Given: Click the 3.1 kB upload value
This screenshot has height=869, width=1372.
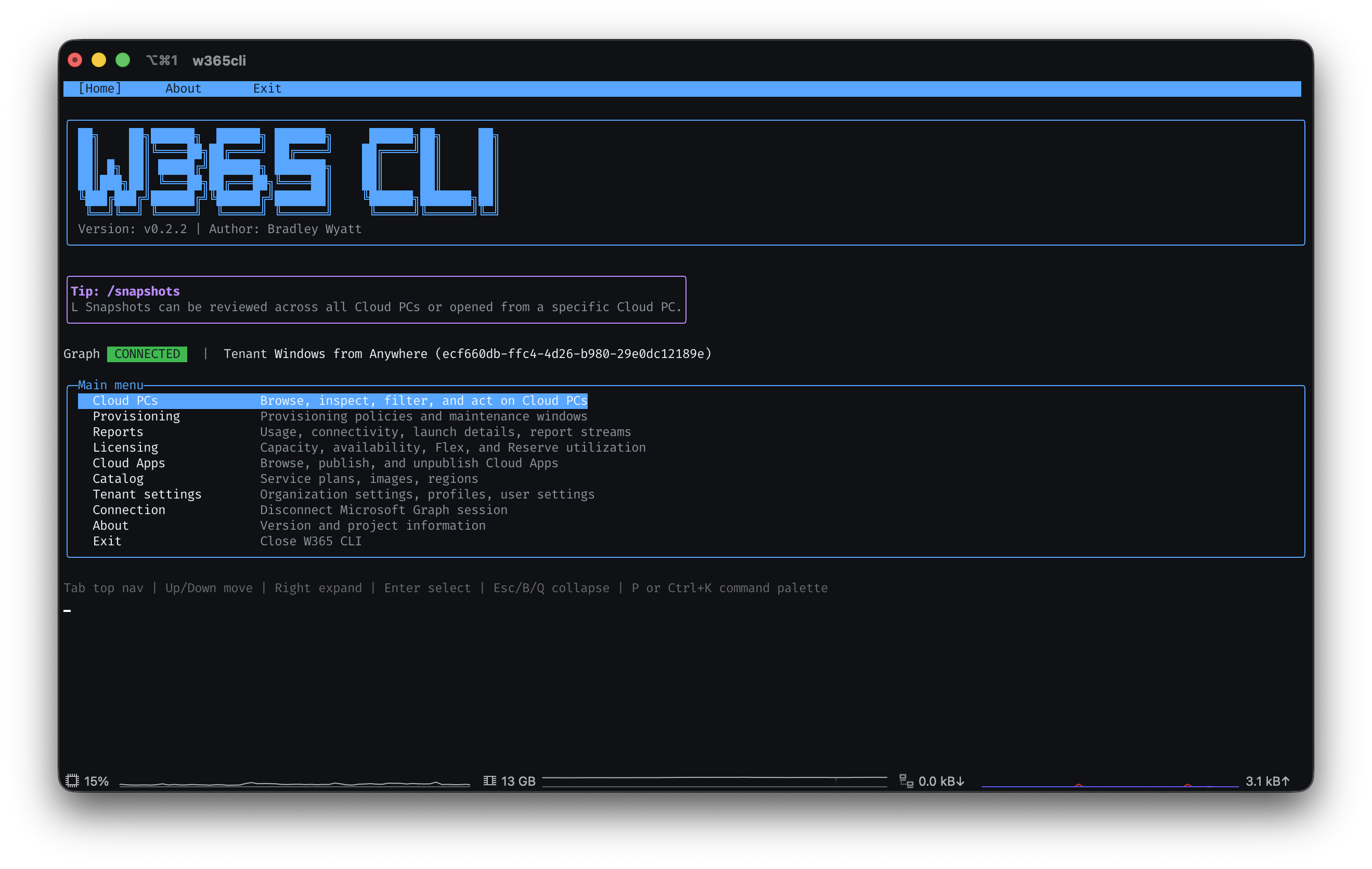Looking at the screenshot, I should pyautogui.click(x=1267, y=781).
